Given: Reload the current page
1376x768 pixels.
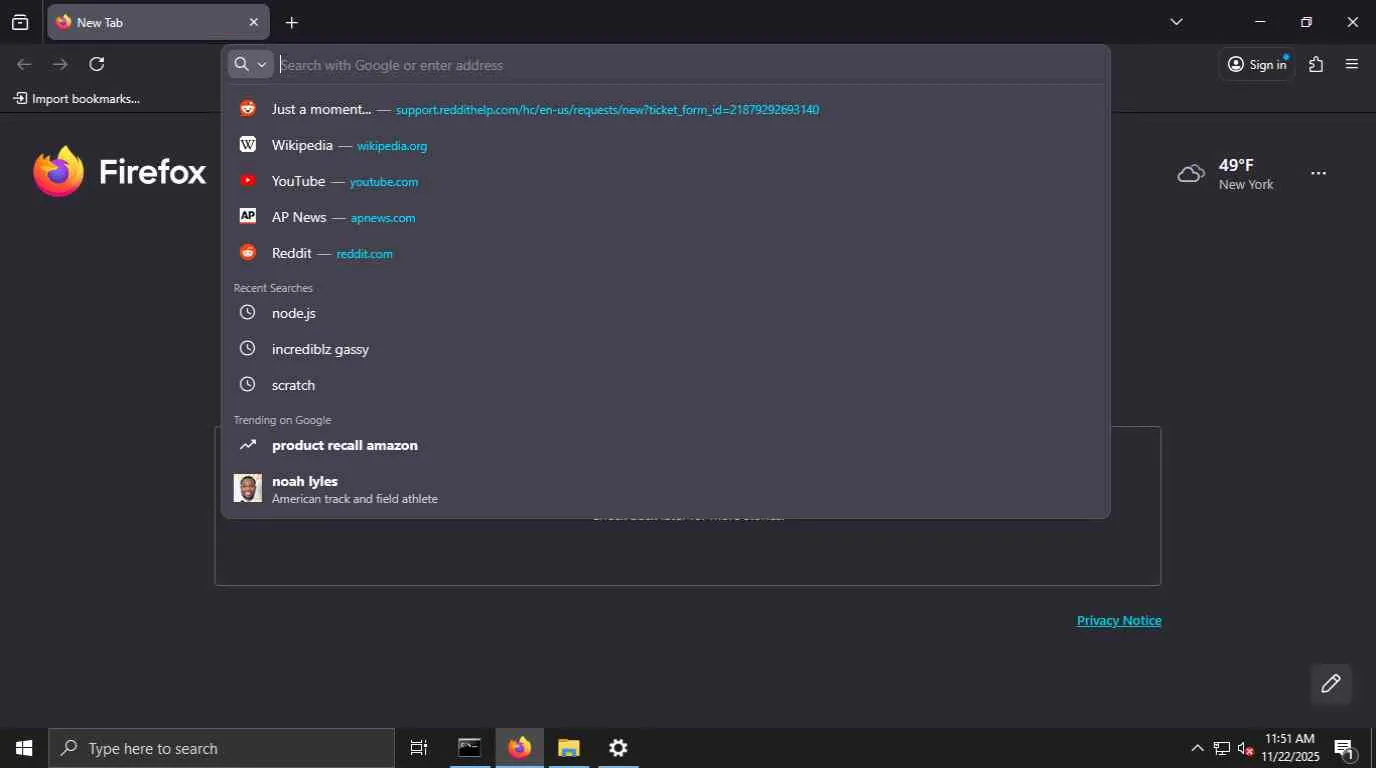Looking at the screenshot, I should tap(97, 64).
